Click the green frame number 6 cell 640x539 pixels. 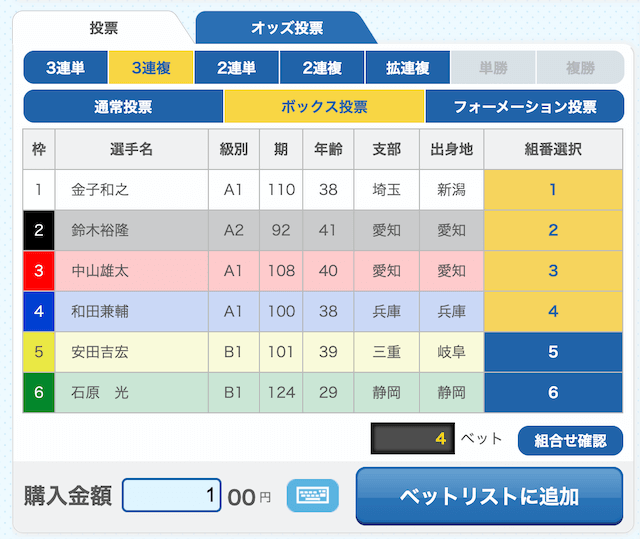click(39, 393)
